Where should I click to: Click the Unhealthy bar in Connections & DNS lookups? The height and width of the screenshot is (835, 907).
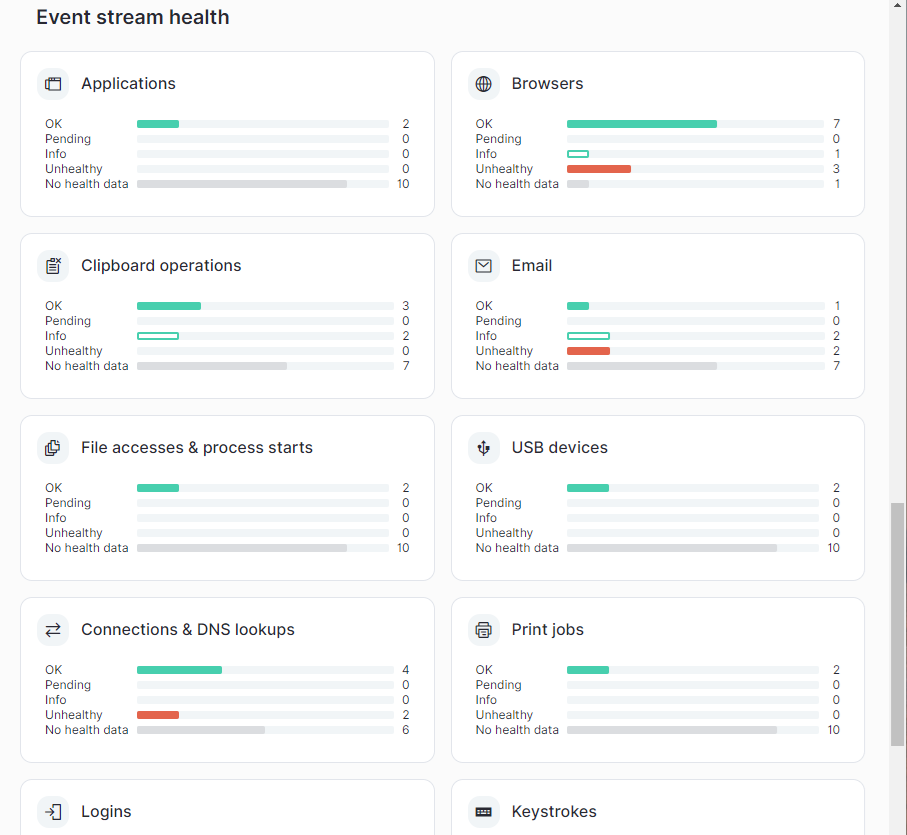(158, 715)
